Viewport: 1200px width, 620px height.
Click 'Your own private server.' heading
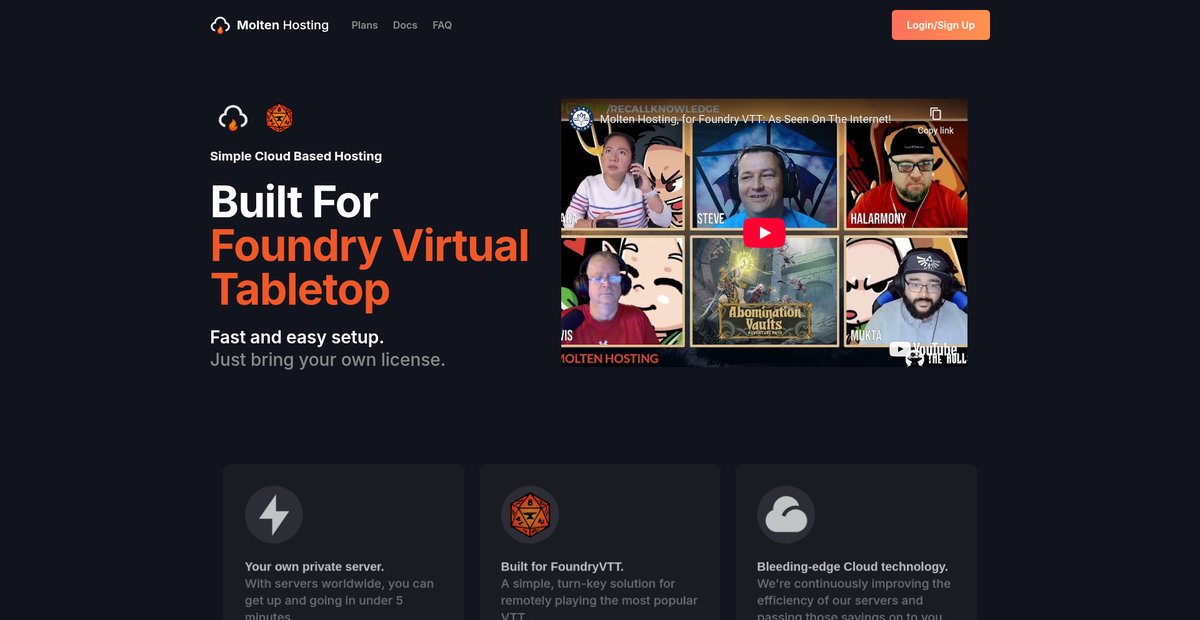[314, 566]
